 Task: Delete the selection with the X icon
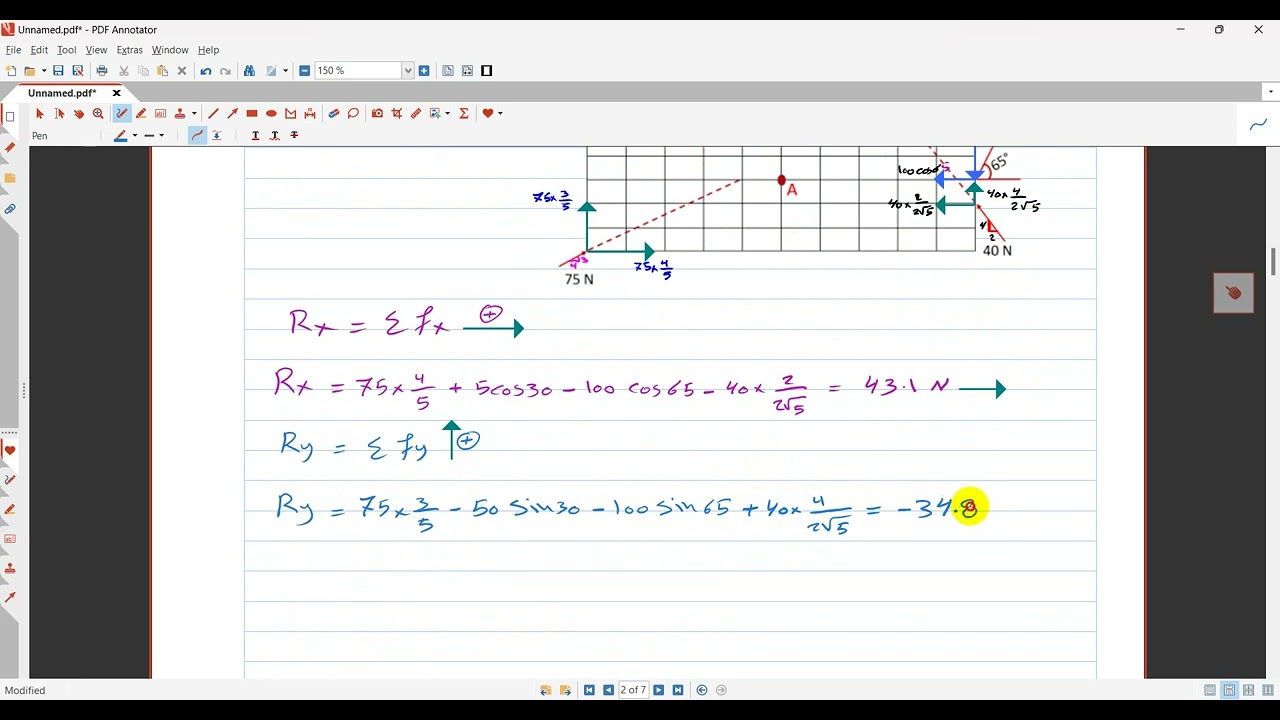pyautogui.click(x=182, y=71)
